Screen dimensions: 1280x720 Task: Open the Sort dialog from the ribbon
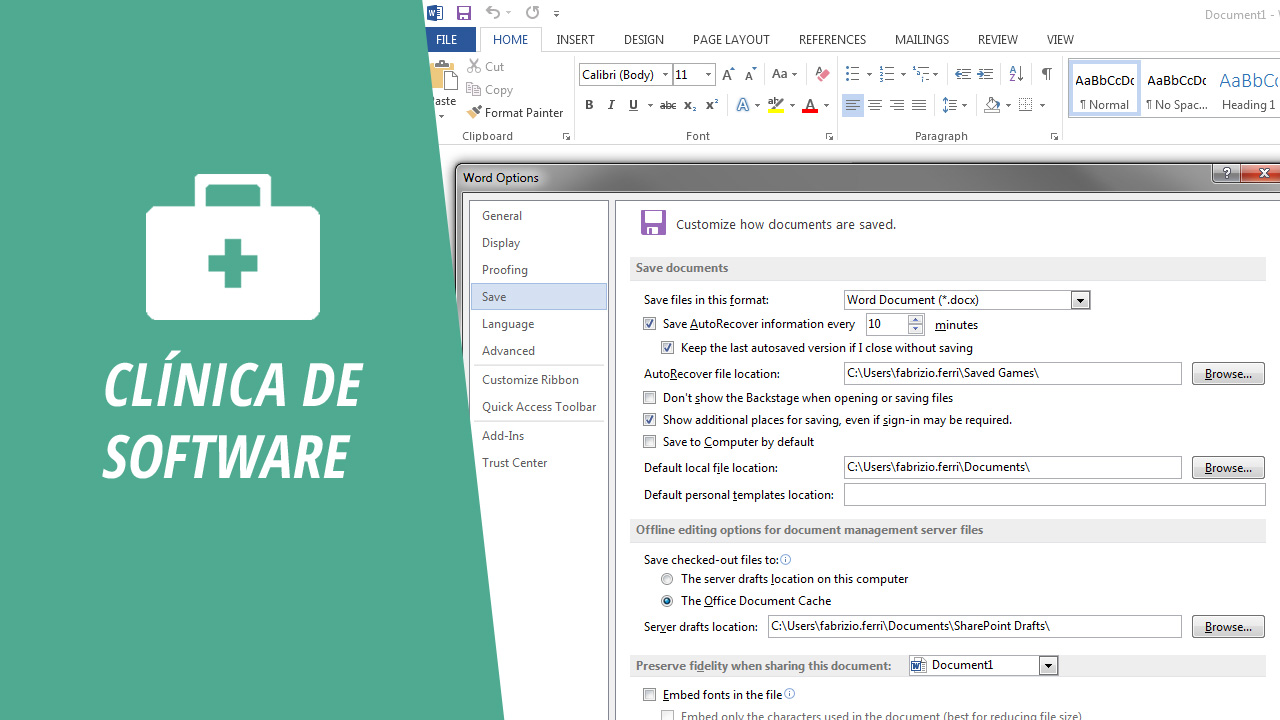1015,74
